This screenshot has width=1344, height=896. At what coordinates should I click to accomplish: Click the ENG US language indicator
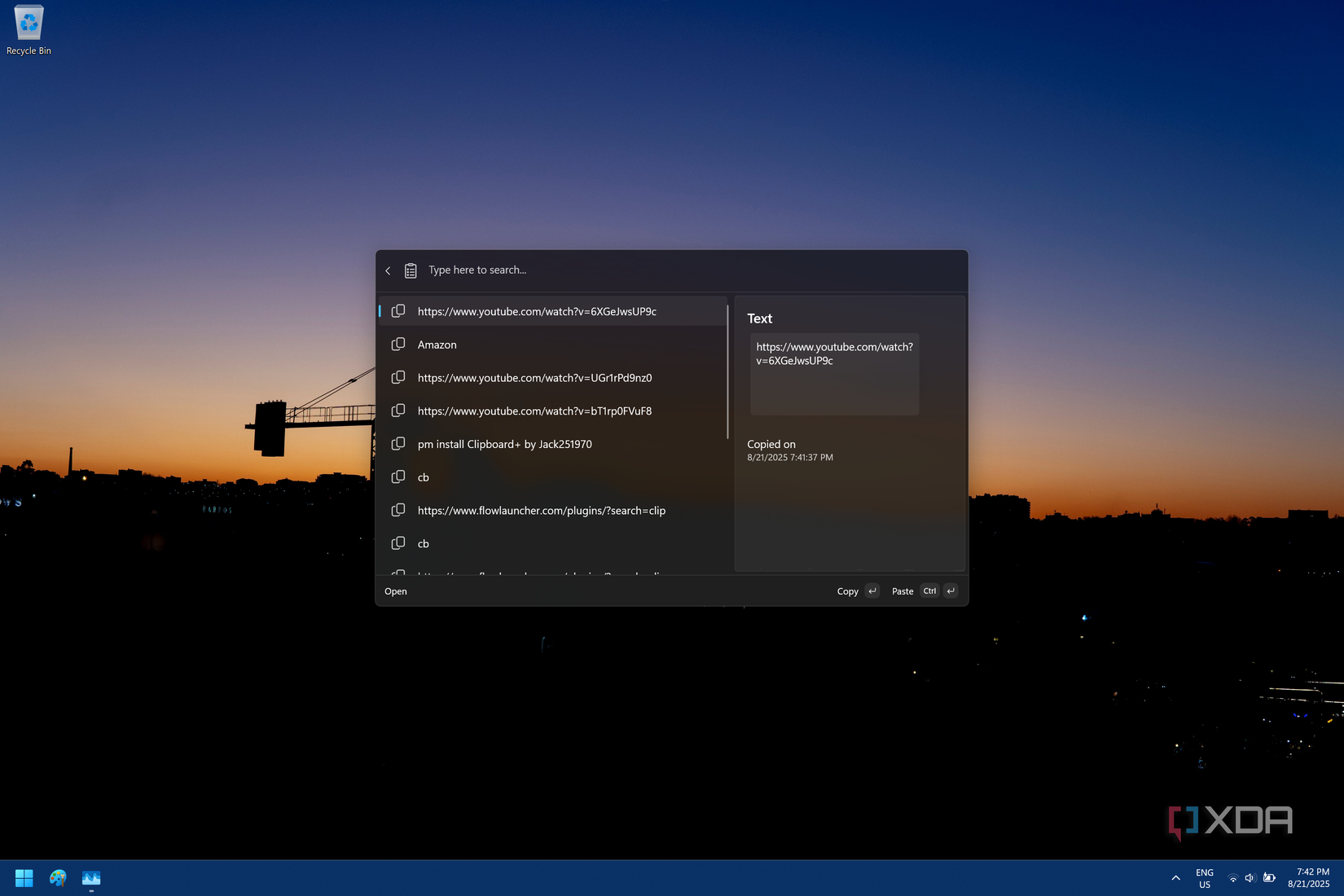pos(1205,877)
